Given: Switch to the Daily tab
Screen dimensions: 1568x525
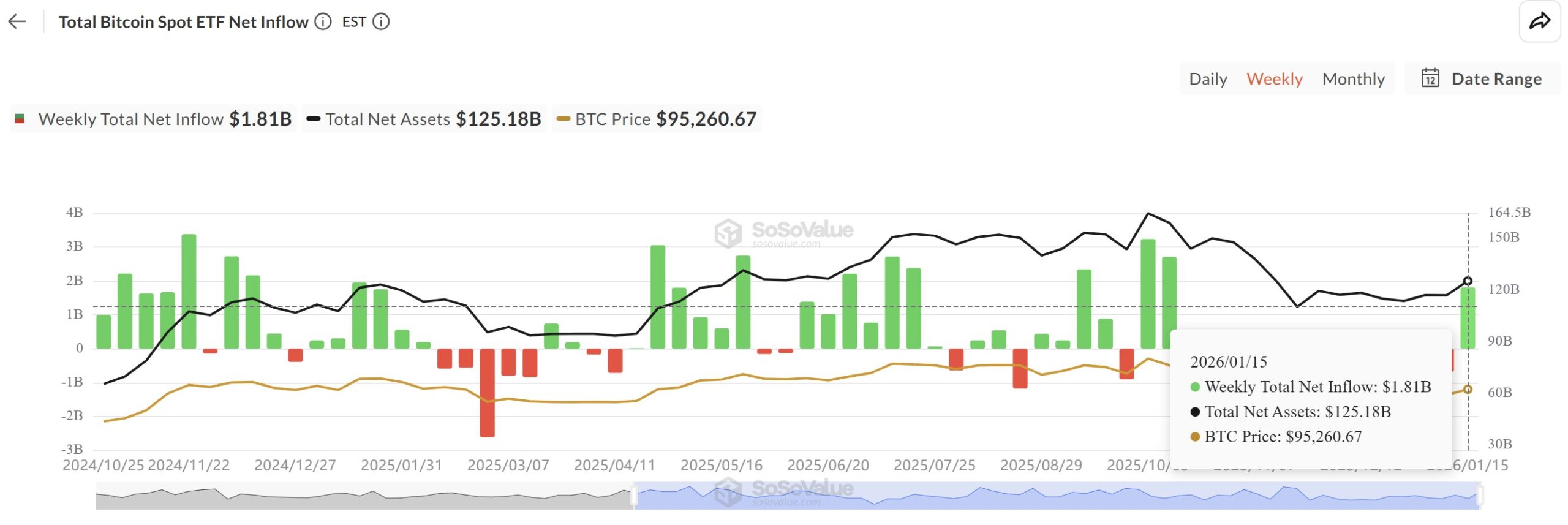Looking at the screenshot, I should (x=1207, y=78).
